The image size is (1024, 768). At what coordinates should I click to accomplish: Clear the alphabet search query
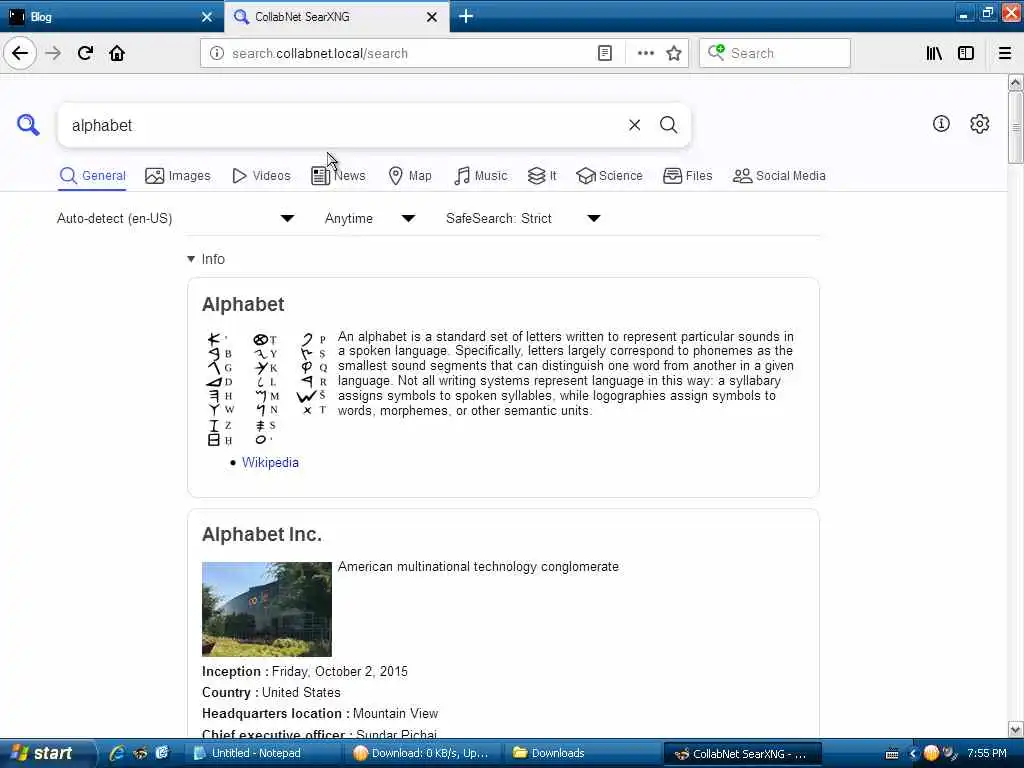(634, 125)
